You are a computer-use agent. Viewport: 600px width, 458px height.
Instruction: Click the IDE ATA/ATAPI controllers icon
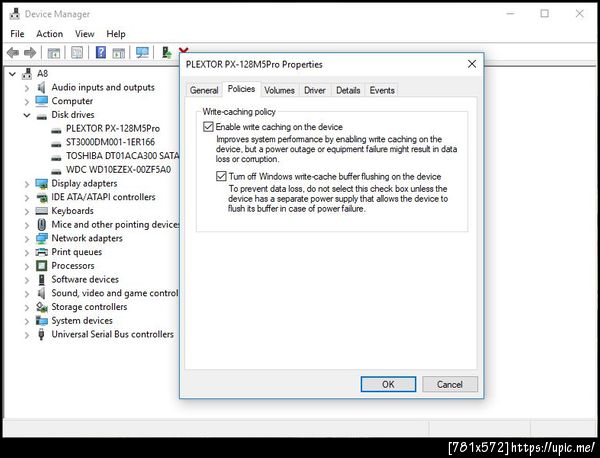pyautogui.click(x=41, y=197)
